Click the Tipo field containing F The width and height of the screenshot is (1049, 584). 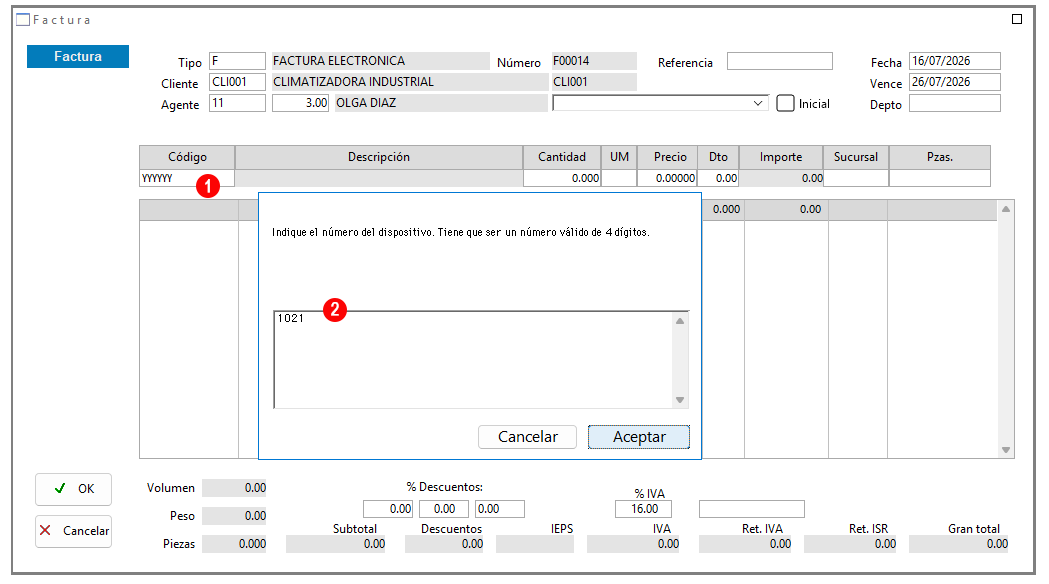tap(237, 61)
